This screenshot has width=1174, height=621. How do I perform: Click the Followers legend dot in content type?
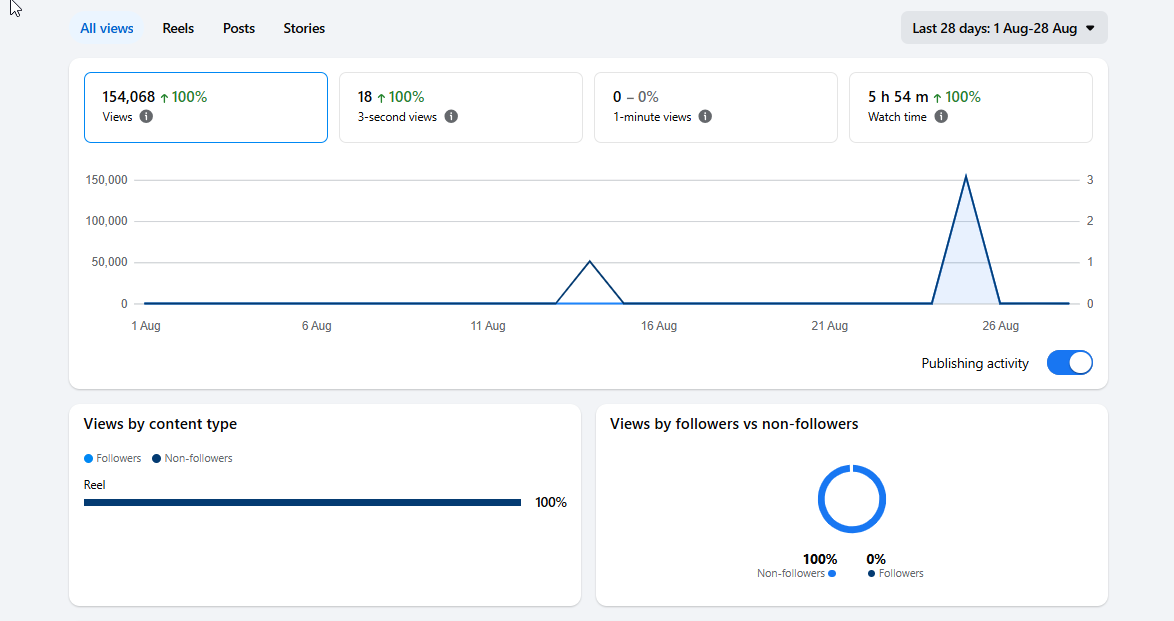(88, 458)
